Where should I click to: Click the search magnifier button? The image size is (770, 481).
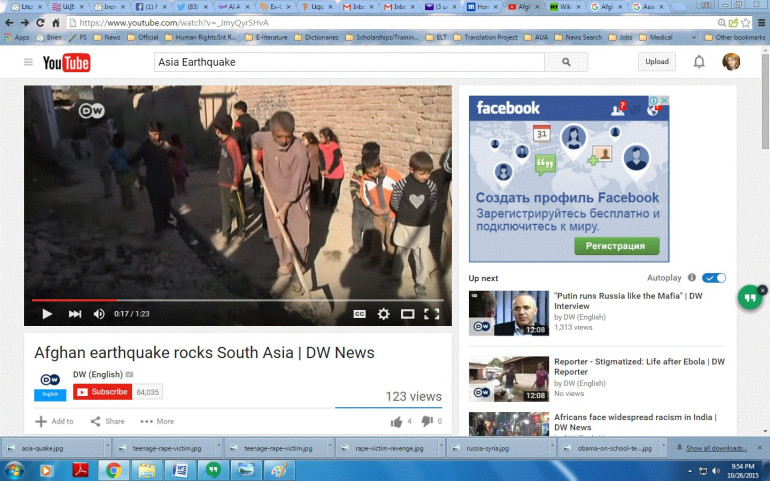click(566, 62)
